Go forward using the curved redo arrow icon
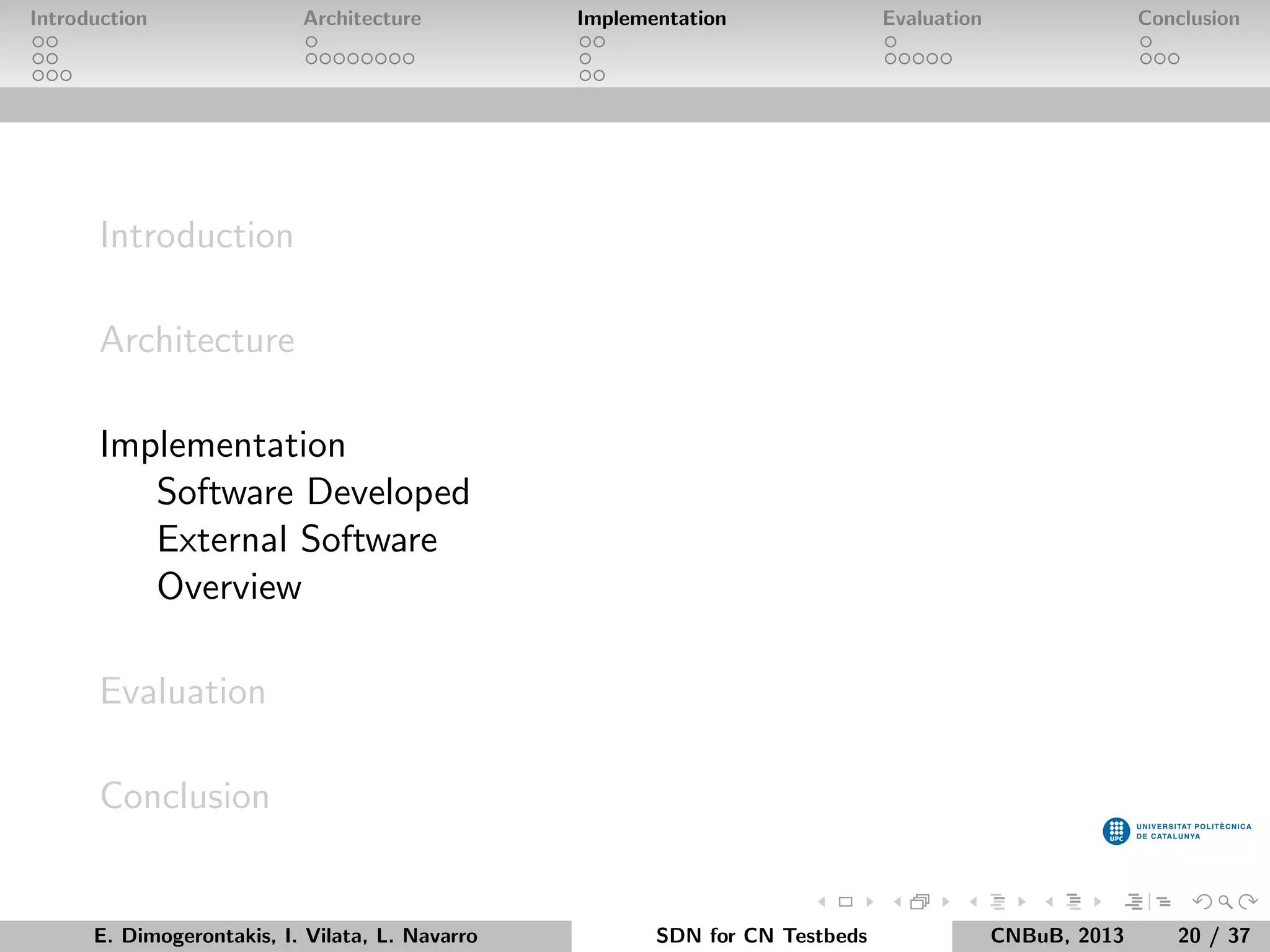The width and height of the screenshot is (1270, 952). point(1248,902)
